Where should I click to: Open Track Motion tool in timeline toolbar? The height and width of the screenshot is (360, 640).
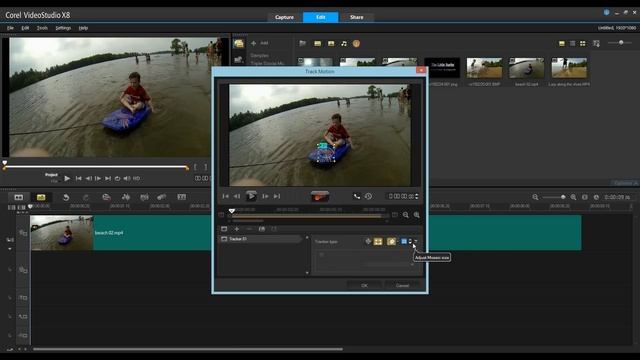(162, 197)
